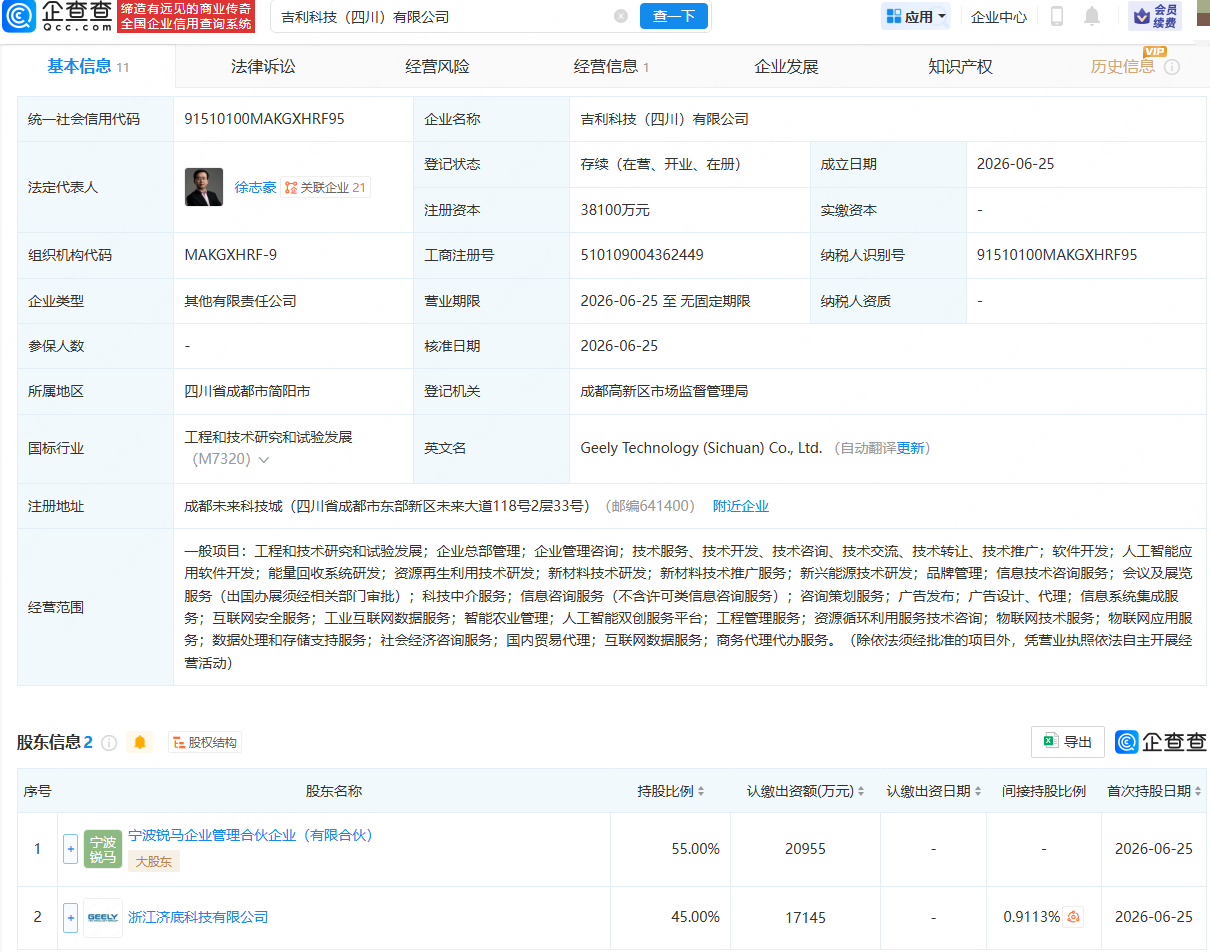This screenshot has height=952, width=1210.
Task: Click the registered capital 38100万元
Action: point(615,210)
